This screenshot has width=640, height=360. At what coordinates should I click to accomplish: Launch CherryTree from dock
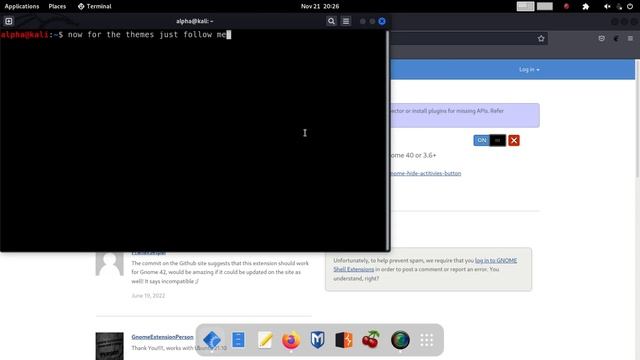tap(371, 340)
